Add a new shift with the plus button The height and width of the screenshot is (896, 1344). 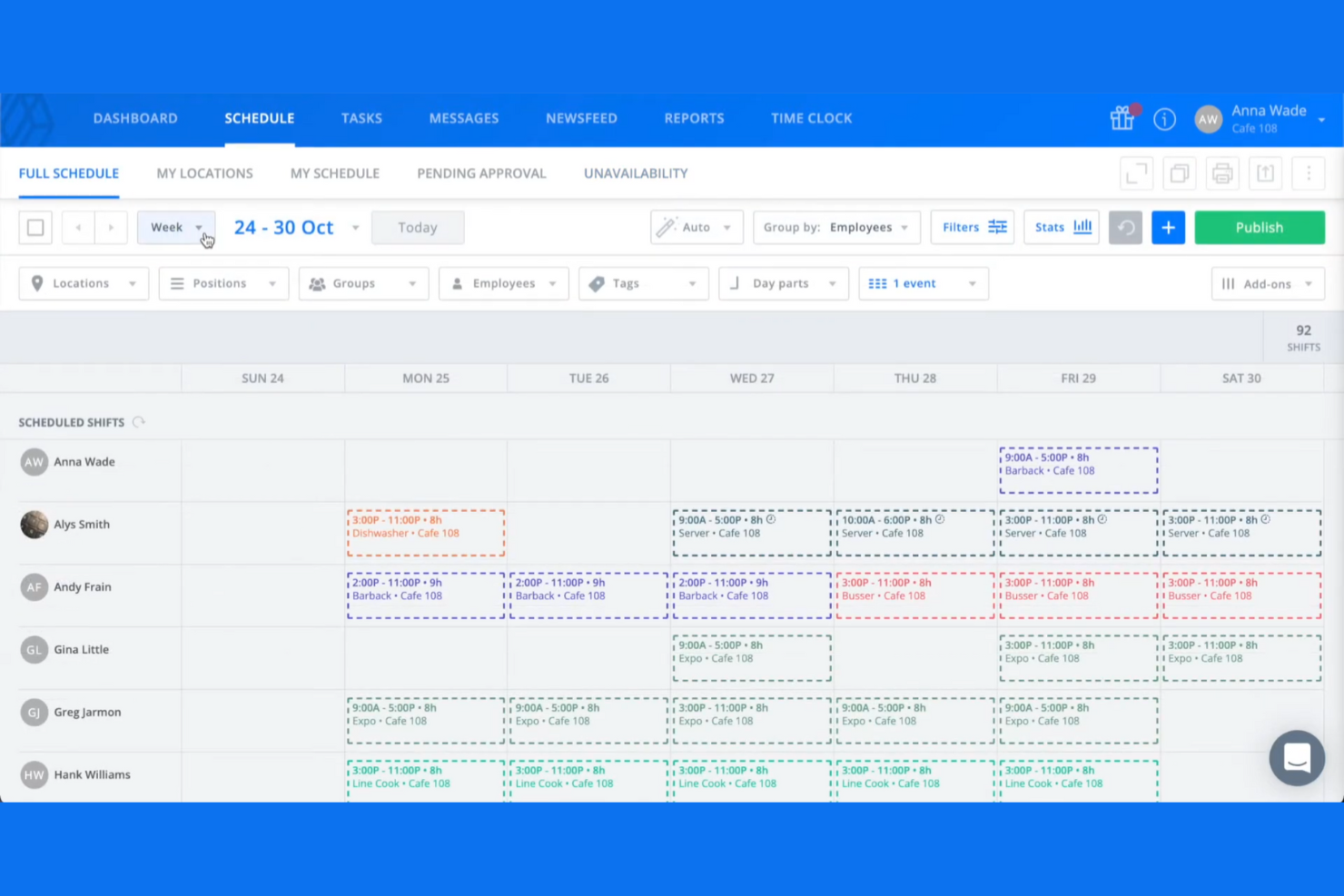tap(1168, 227)
